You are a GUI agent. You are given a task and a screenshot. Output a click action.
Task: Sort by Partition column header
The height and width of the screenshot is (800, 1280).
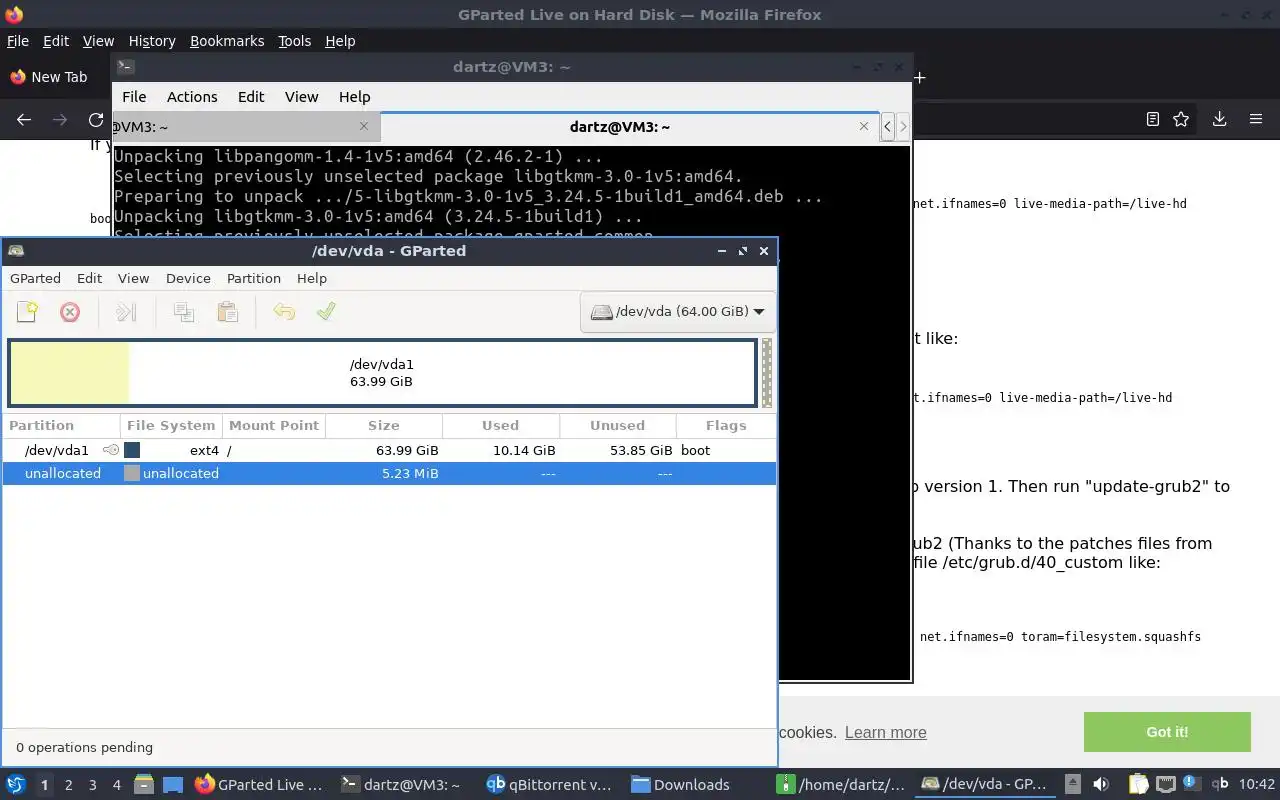click(x=61, y=426)
